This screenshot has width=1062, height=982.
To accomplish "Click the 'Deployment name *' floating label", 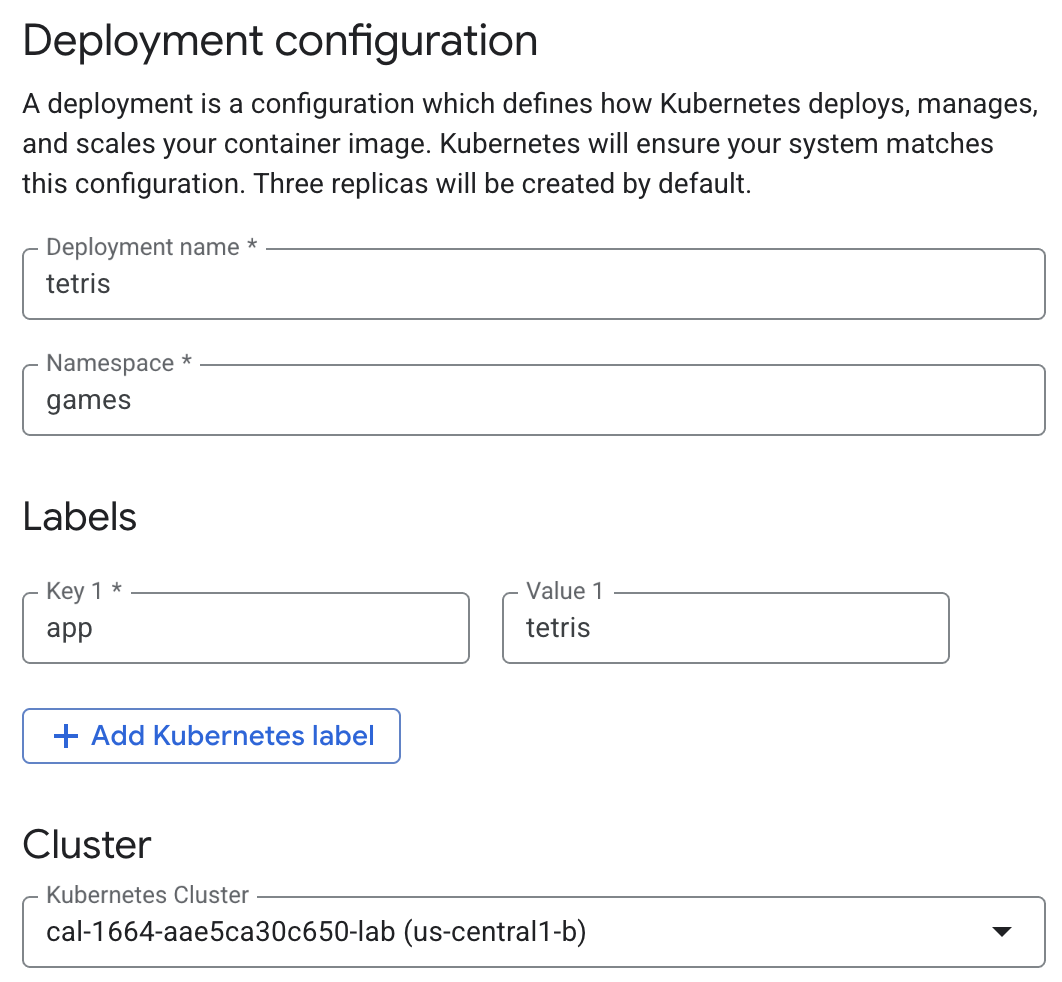I will coord(151,248).
